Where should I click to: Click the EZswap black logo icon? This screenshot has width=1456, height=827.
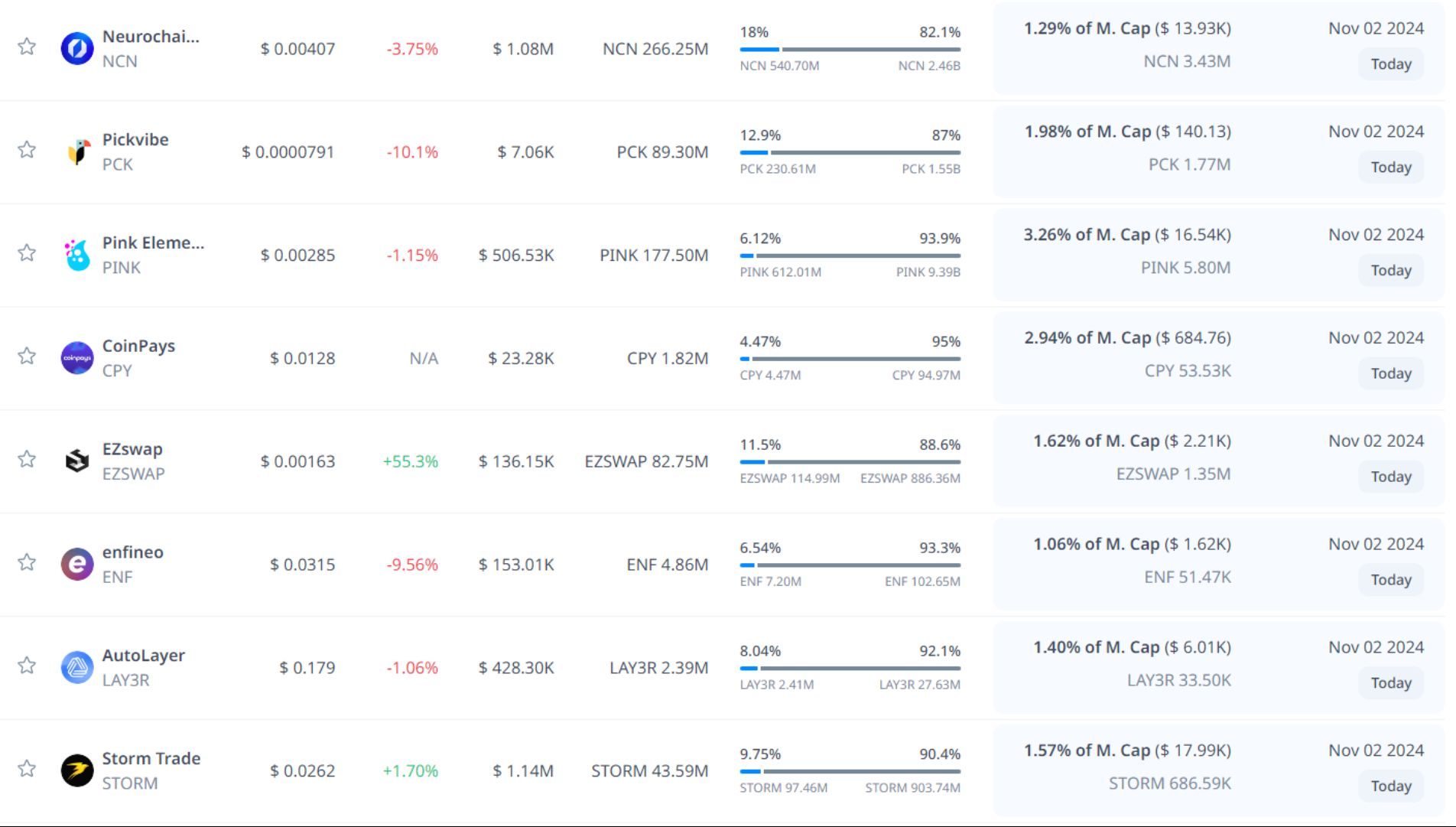point(77,461)
